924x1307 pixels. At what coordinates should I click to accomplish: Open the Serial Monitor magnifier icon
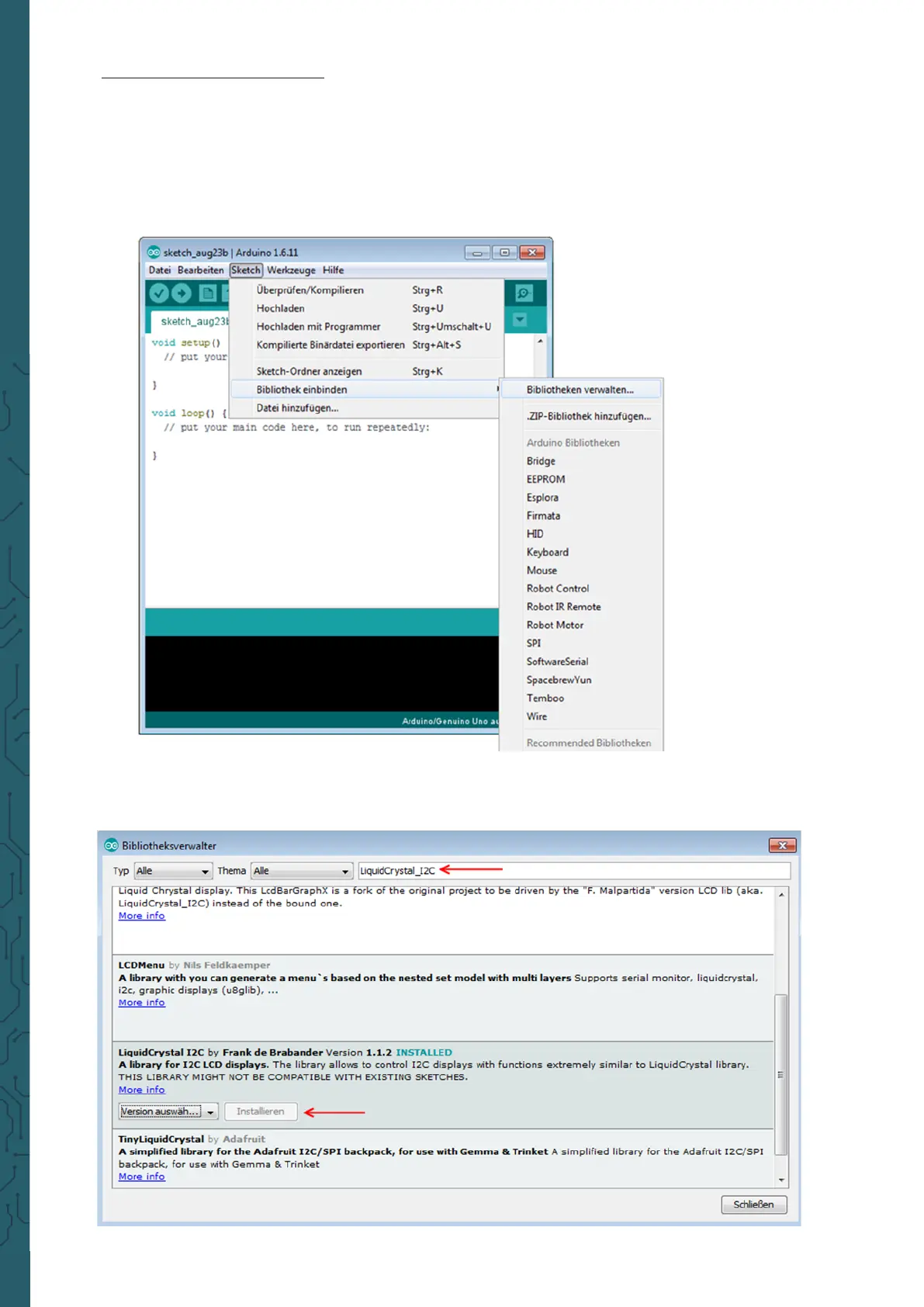[524, 293]
